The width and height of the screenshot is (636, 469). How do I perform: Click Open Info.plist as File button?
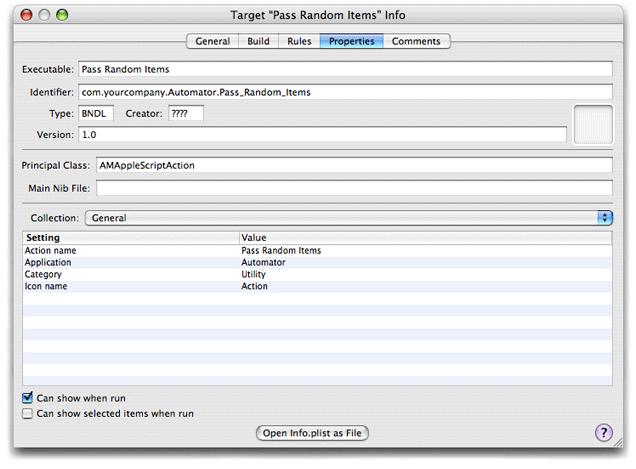(314, 433)
